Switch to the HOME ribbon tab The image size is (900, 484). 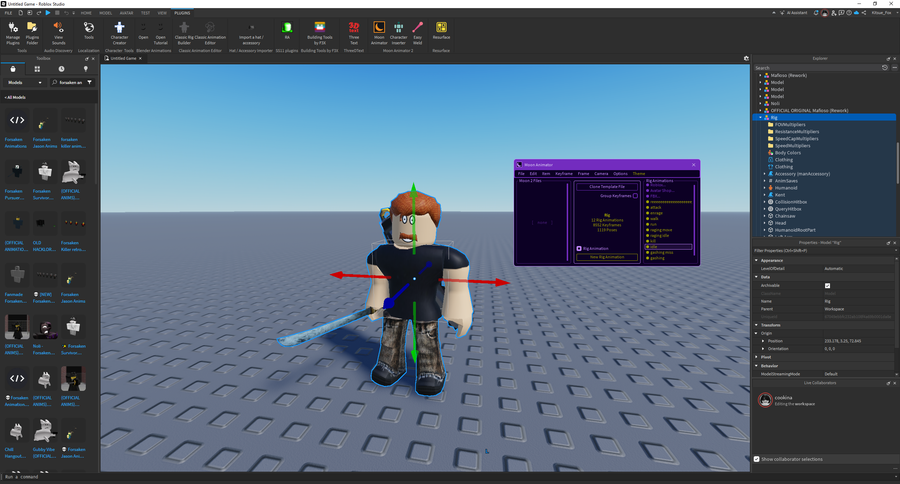pyautogui.click(x=86, y=13)
